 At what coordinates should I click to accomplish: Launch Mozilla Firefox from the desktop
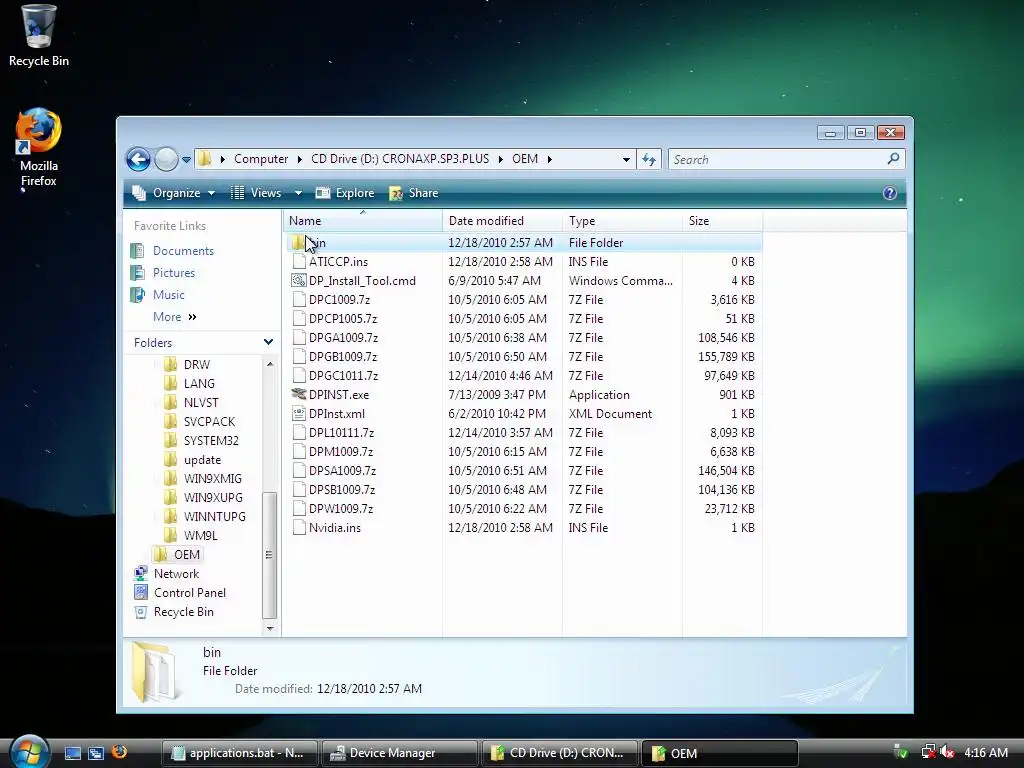[39, 148]
